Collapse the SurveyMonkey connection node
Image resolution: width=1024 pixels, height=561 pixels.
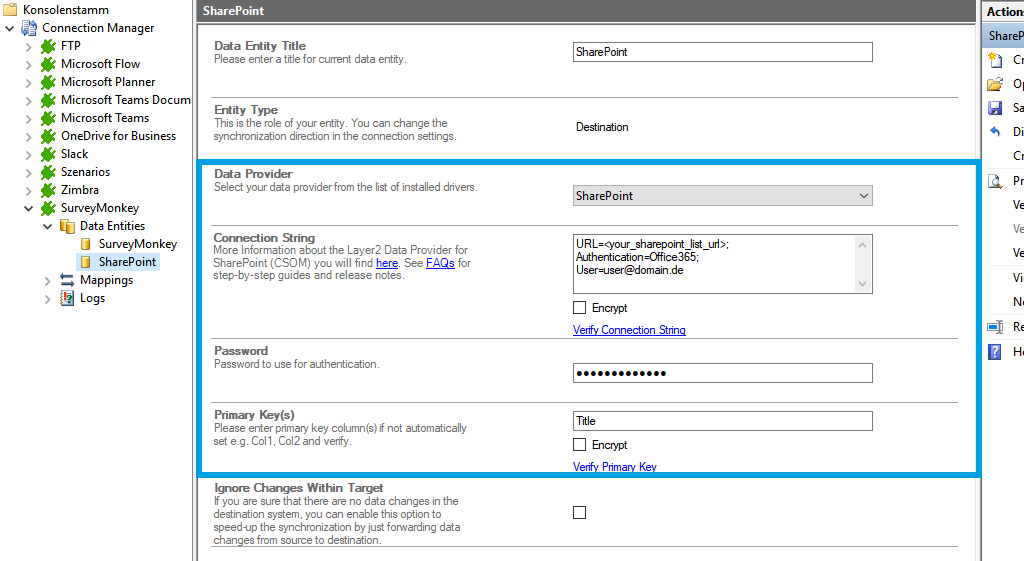pyautogui.click(x=27, y=208)
